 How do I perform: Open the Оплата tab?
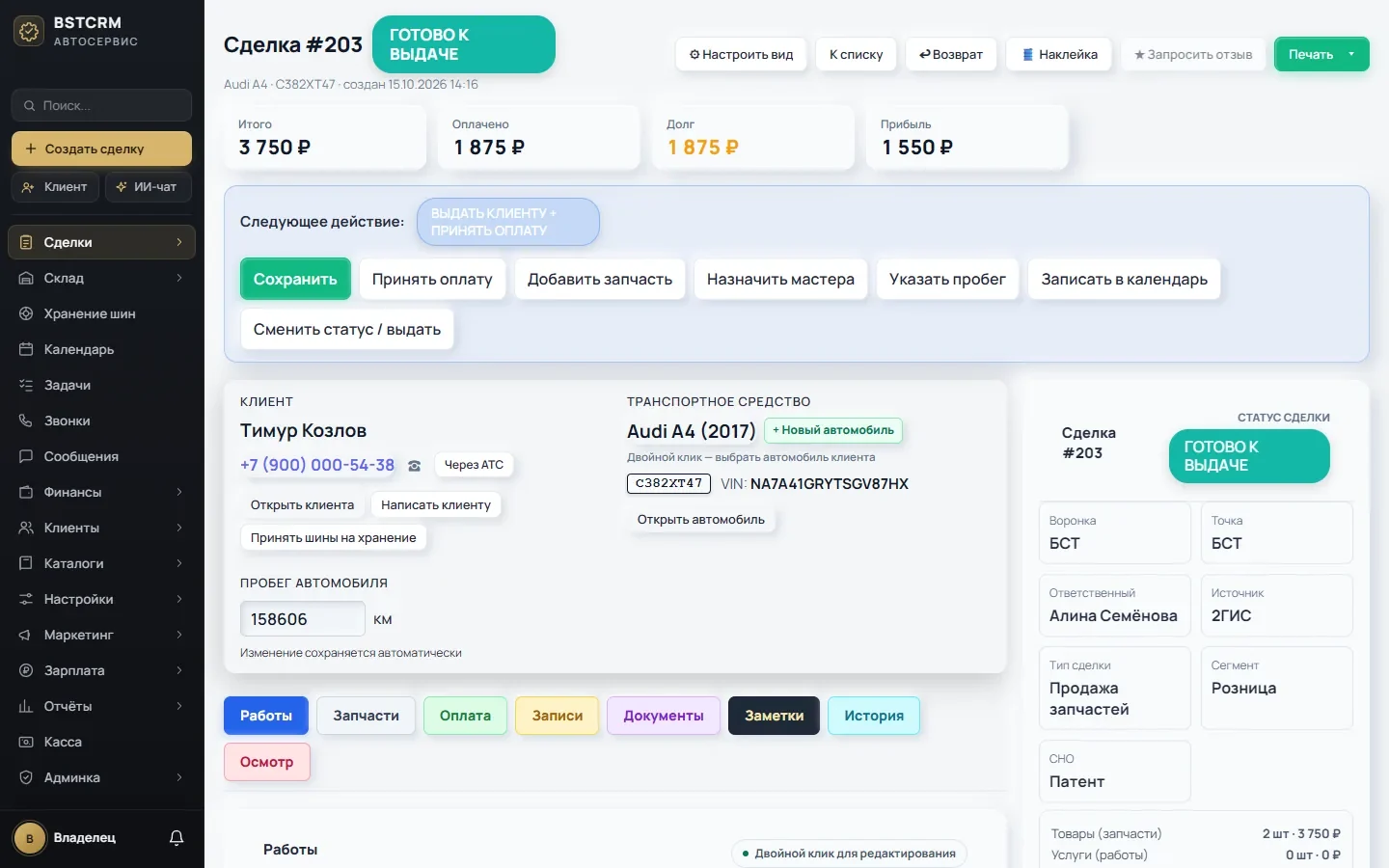pos(465,716)
